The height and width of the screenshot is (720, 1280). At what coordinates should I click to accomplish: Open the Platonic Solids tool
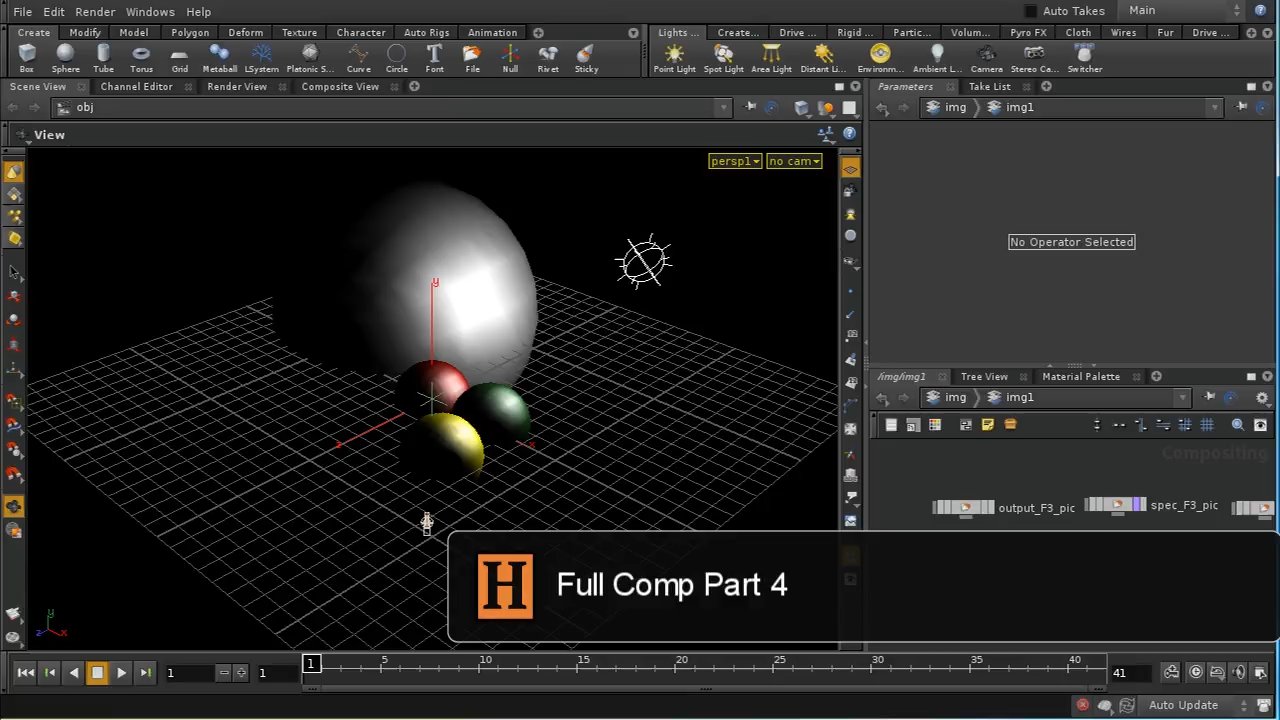coord(310,57)
